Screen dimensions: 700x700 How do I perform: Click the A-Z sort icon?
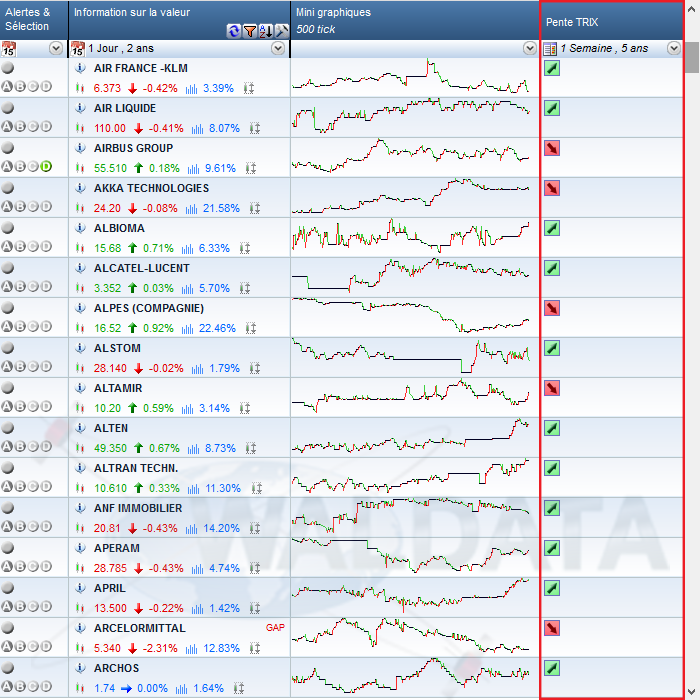(x=266, y=31)
